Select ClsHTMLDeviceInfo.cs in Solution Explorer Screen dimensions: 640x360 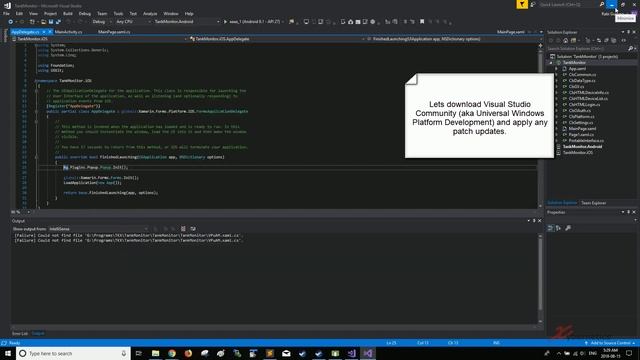tap(589, 93)
